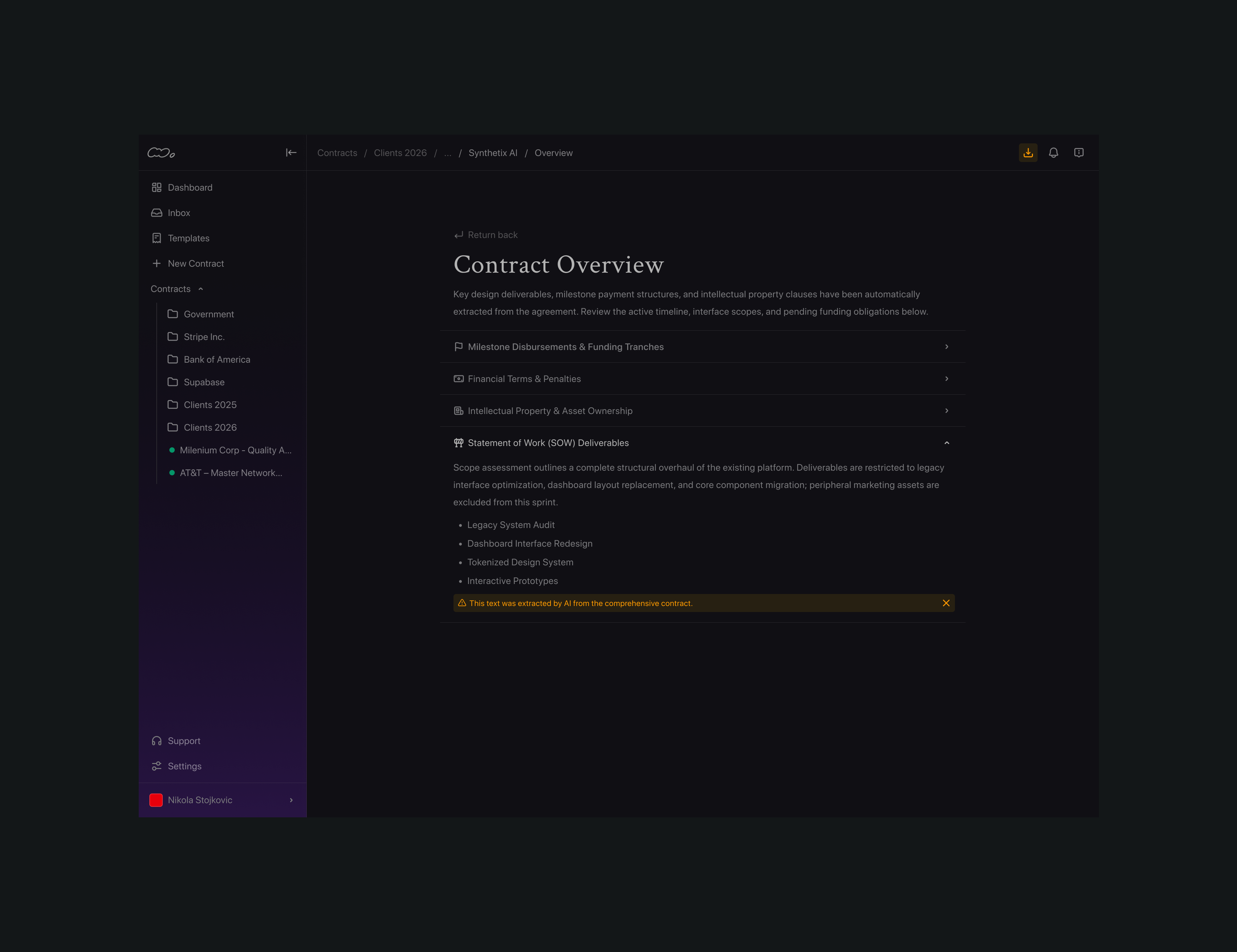Open AT&T – Master Network... contract
This screenshot has width=1237, height=952.
pos(231,473)
